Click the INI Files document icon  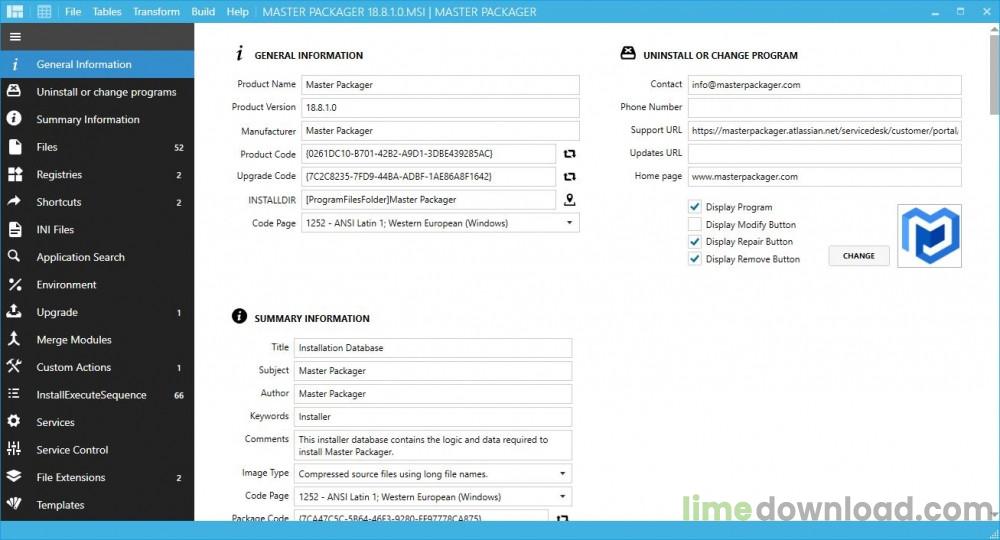(15, 229)
